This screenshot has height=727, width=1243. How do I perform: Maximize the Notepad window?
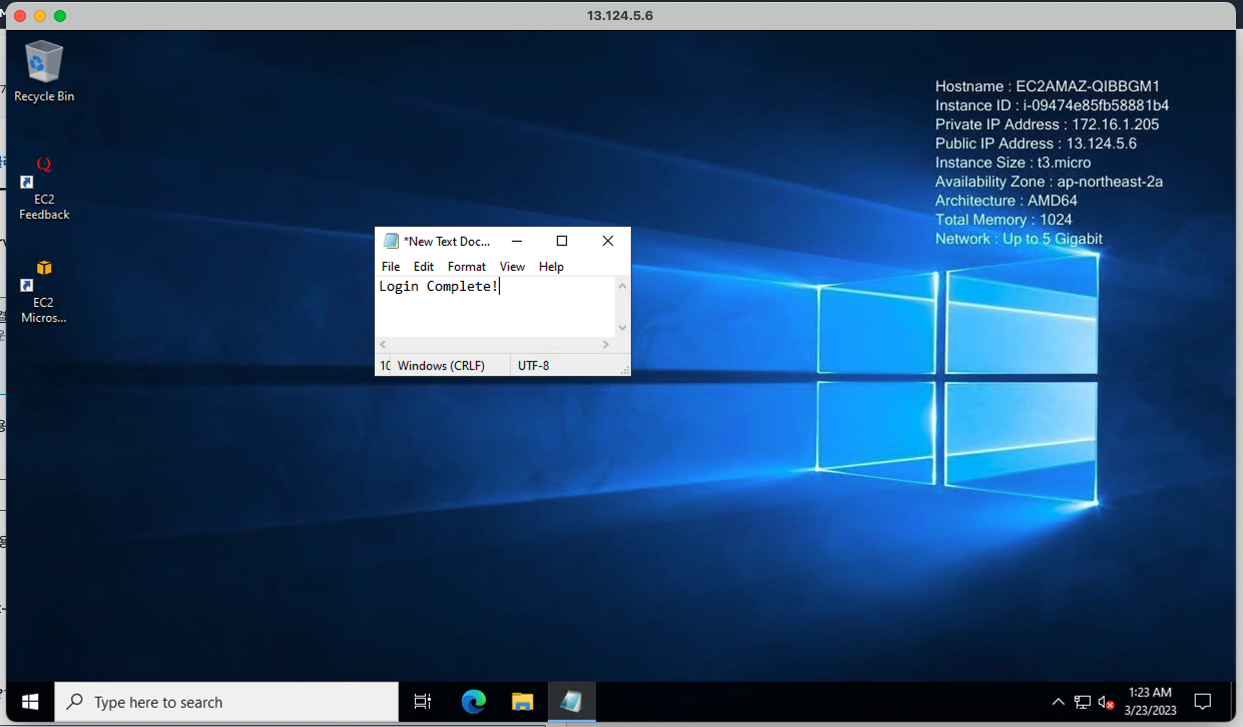coord(562,241)
